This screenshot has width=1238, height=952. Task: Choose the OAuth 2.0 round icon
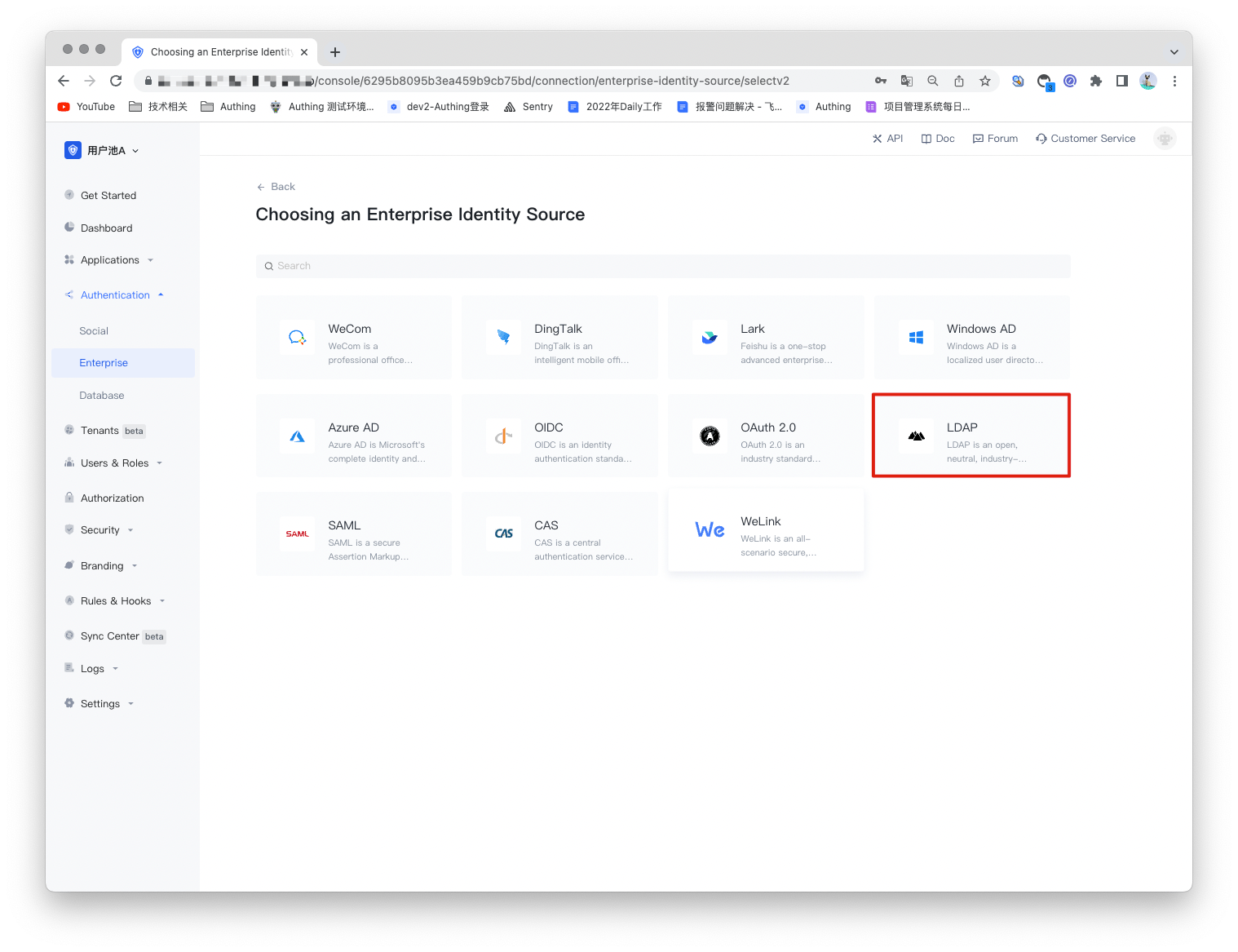point(710,436)
